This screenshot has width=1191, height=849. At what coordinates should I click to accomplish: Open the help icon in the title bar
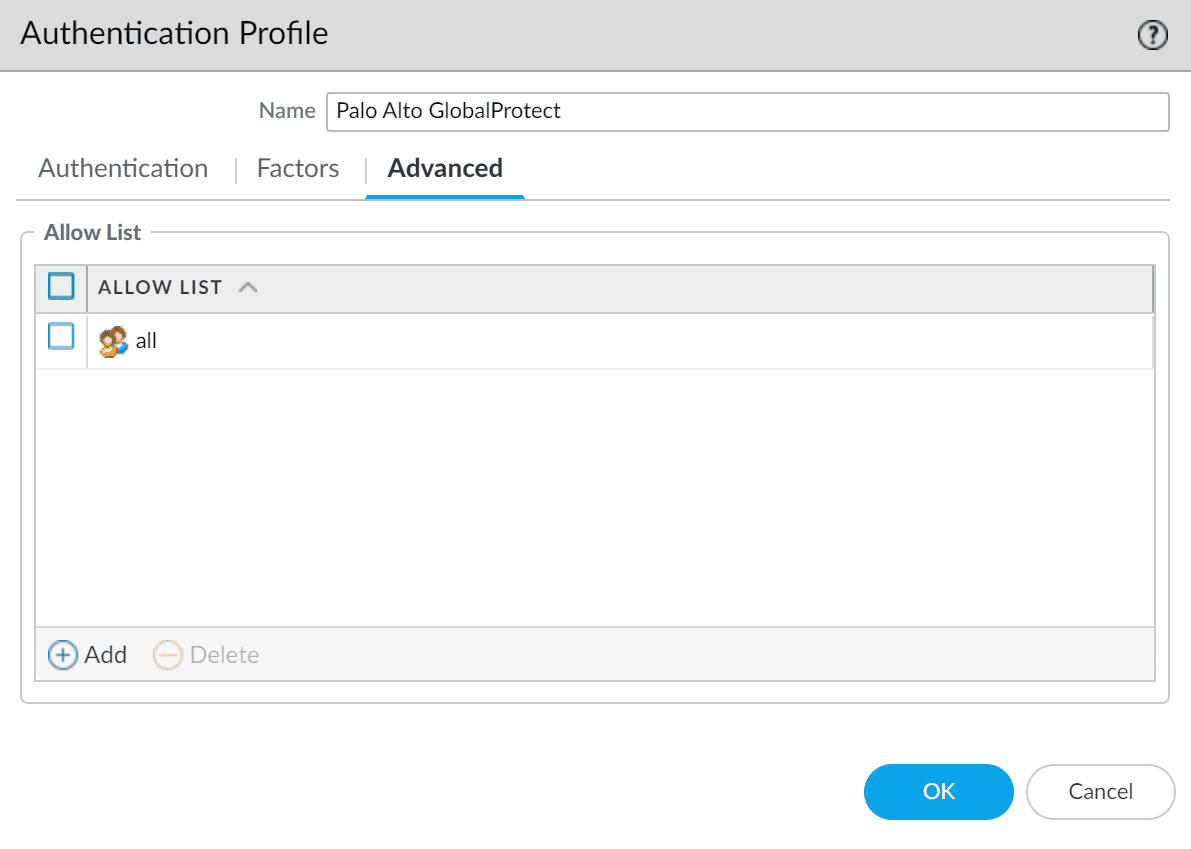1153,36
